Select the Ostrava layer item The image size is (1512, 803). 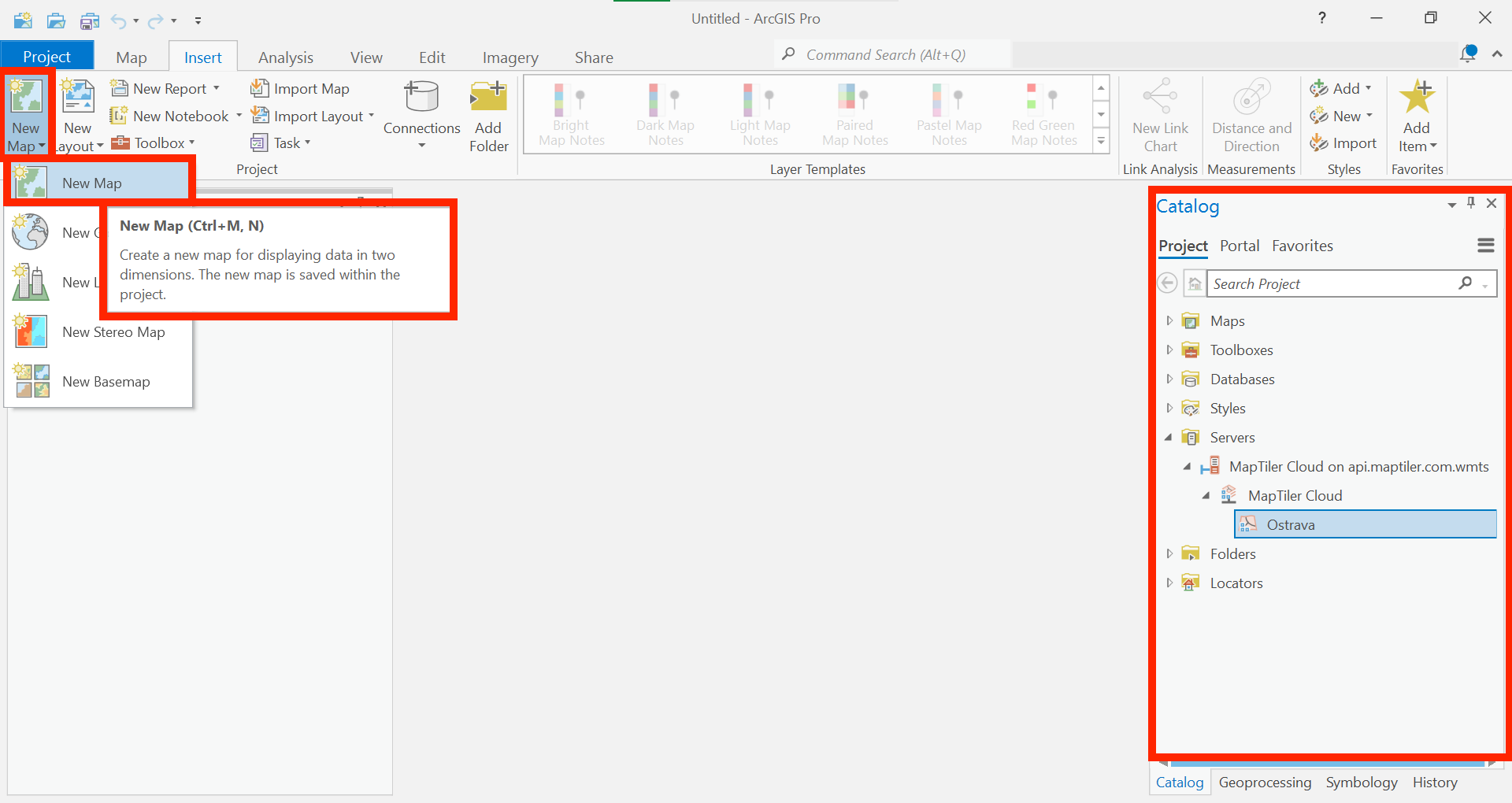pyautogui.click(x=1290, y=525)
